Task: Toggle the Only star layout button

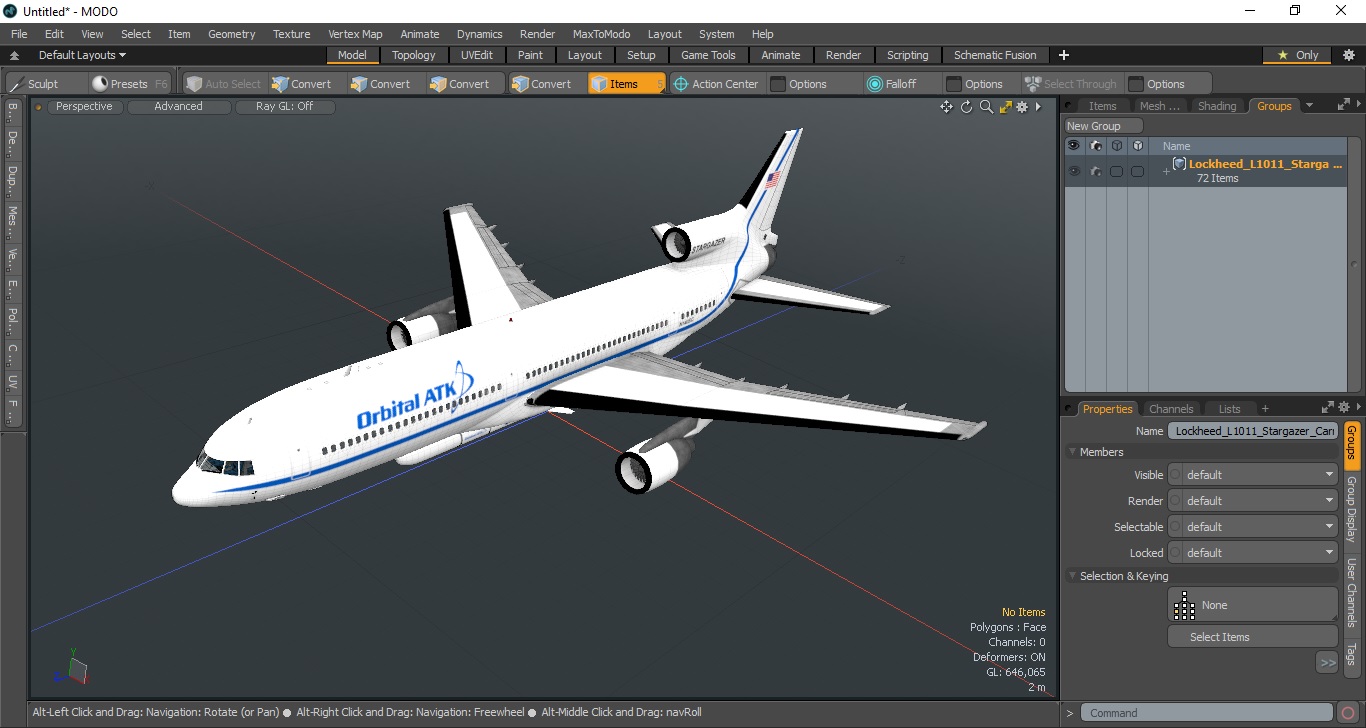Action: point(1298,55)
